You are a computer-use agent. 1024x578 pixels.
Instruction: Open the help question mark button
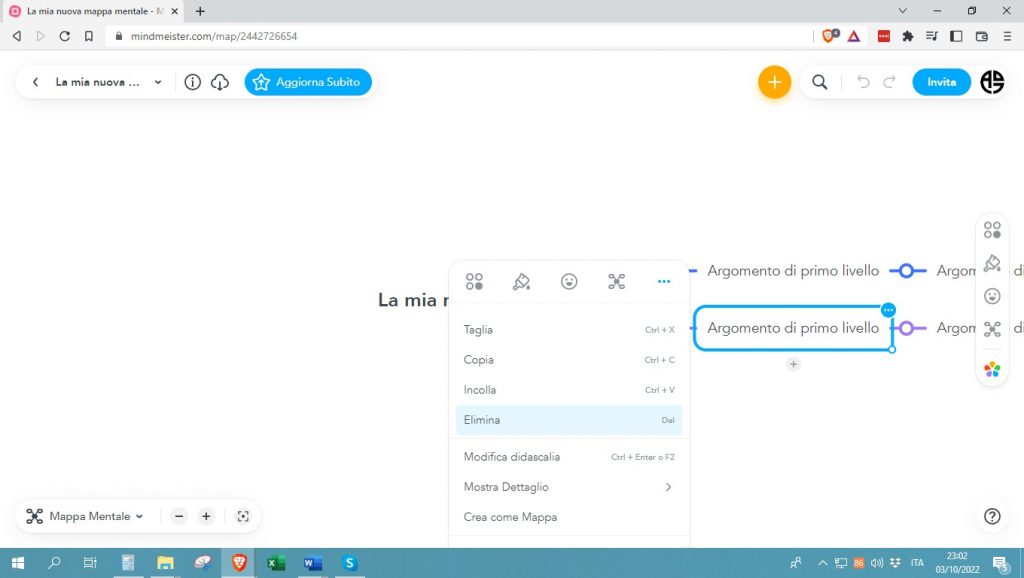pyautogui.click(x=992, y=516)
